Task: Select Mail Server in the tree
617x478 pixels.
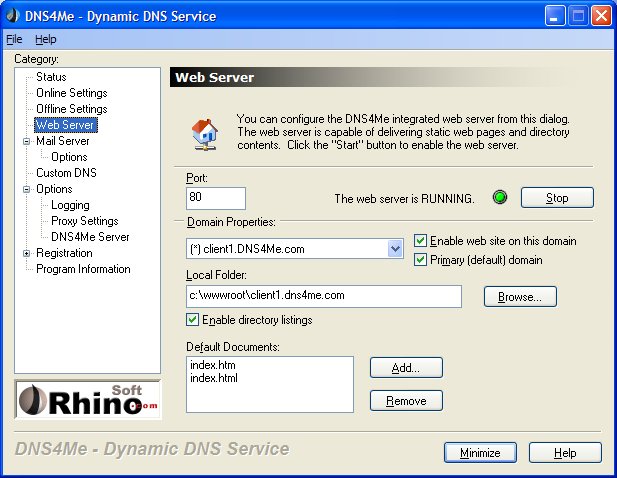Action: pyautogui.click(x=63, y=141)
